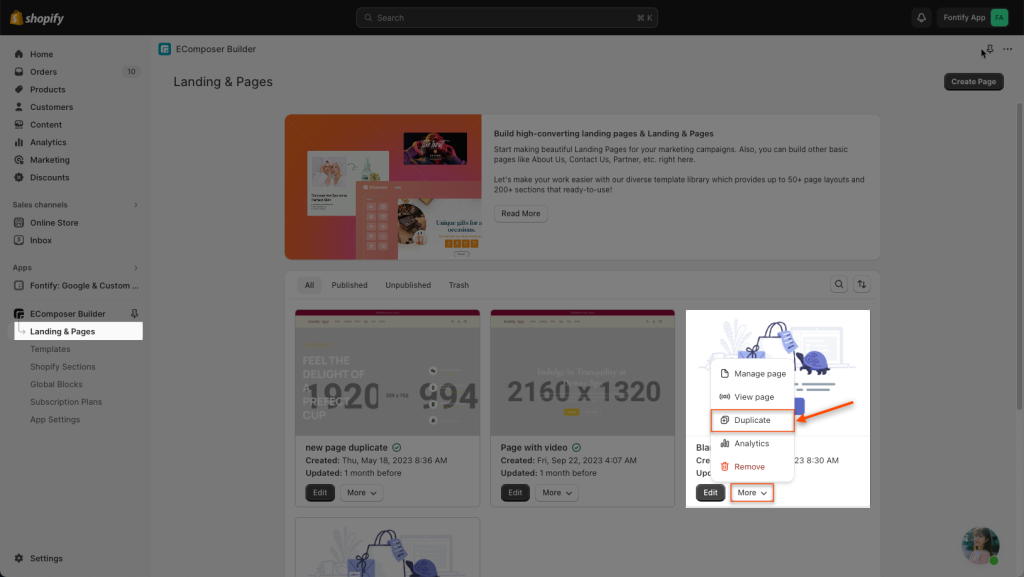
Task: Click the Content sidebar icon
Action: click(x=19, y=125)
